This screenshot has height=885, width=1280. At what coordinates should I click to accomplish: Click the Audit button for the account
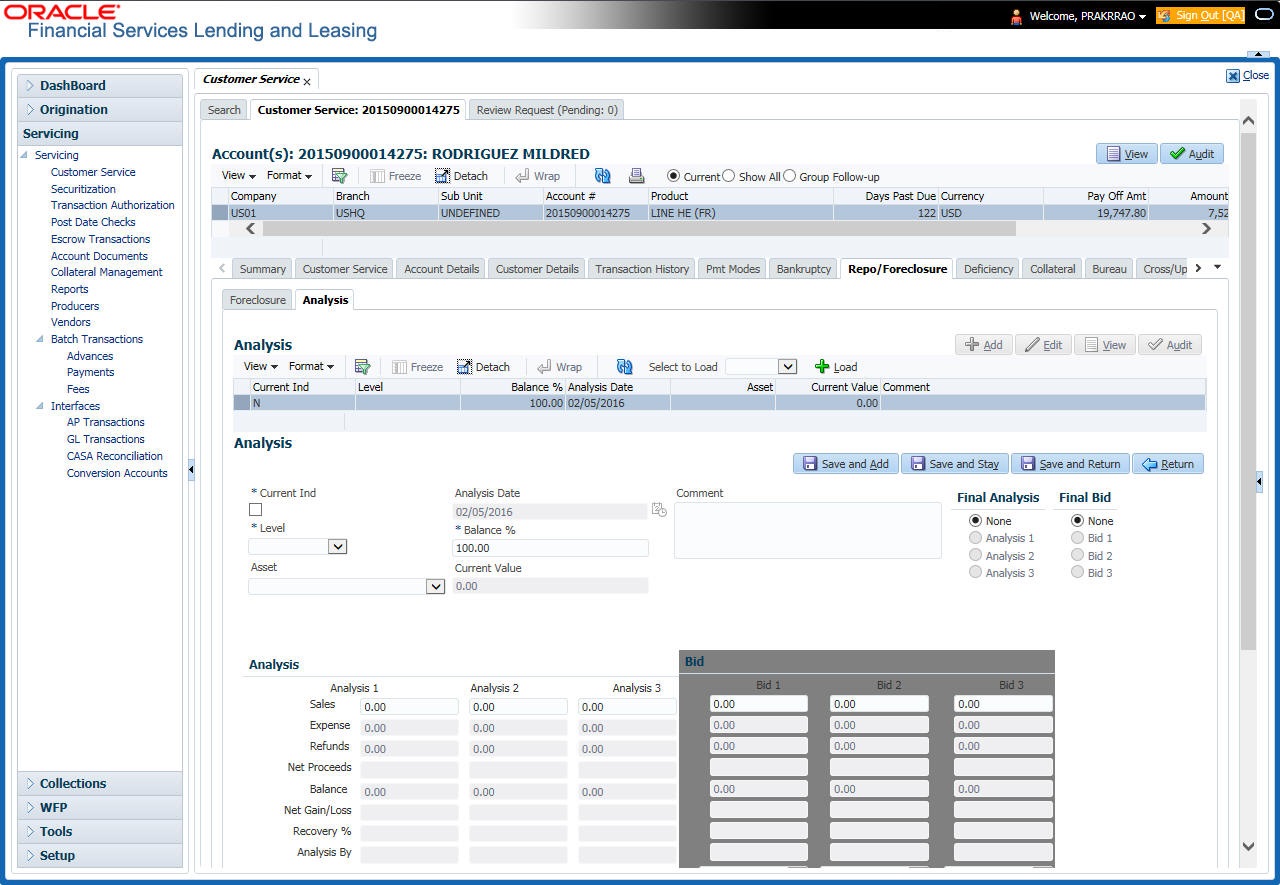pos(1191,154)
